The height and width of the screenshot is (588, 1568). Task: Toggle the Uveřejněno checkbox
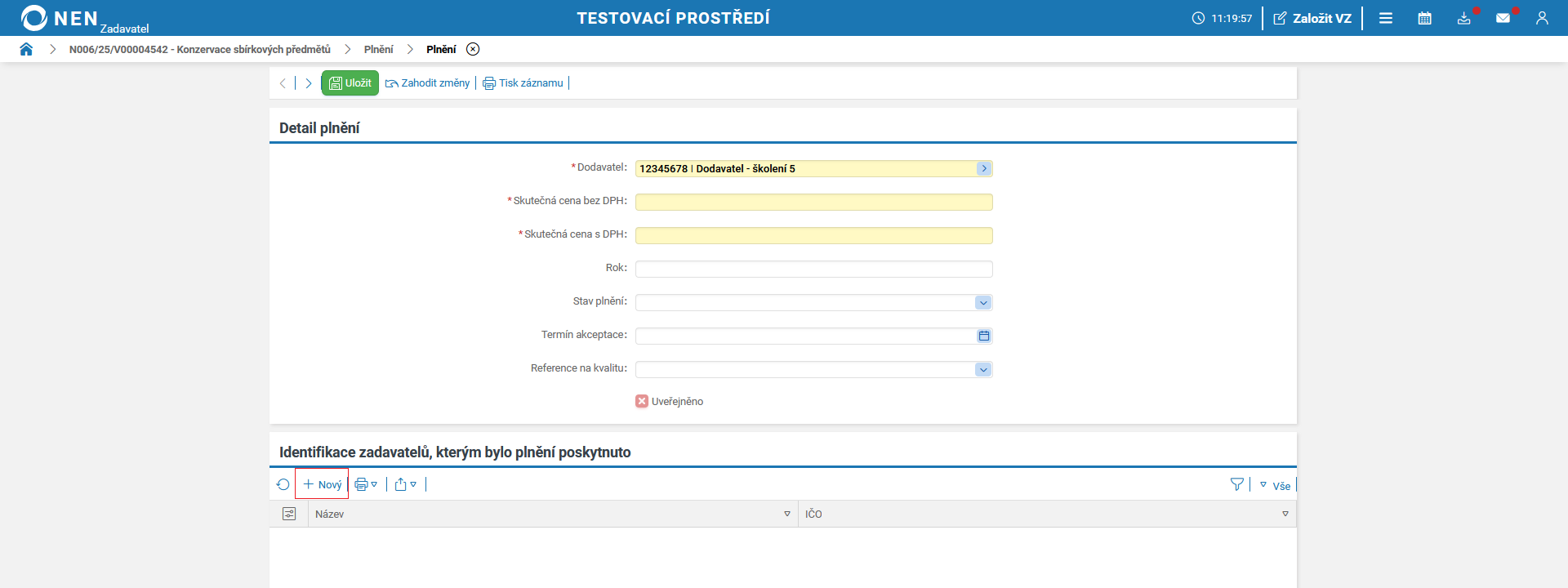(x=642, y=401)
